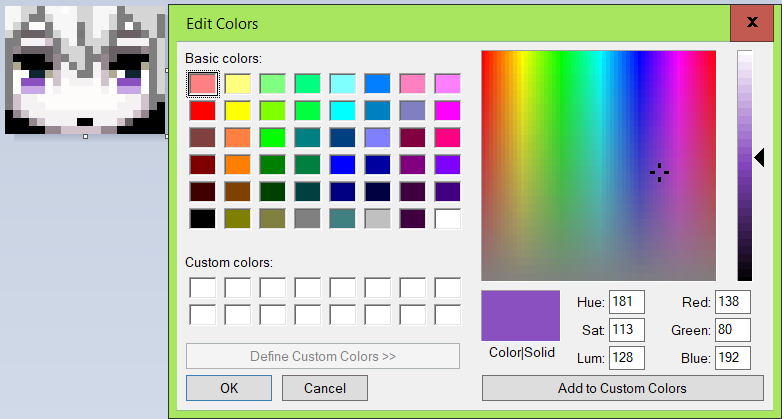The image size is (782, 419).
Task: Choose the black swatch in Basic colors
Action: 203,218
